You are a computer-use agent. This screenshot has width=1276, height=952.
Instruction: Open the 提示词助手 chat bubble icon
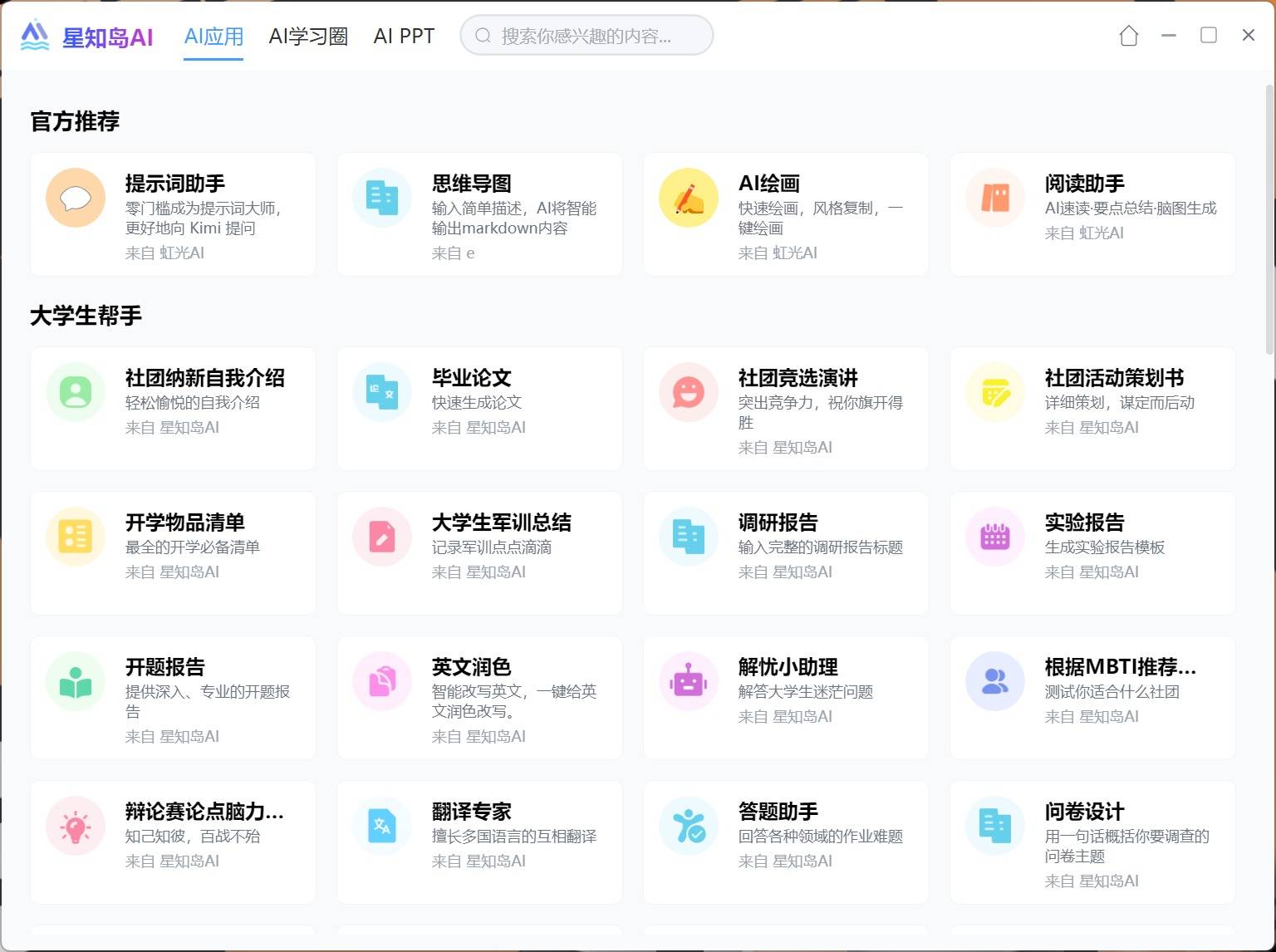click(x=76, y=198)
